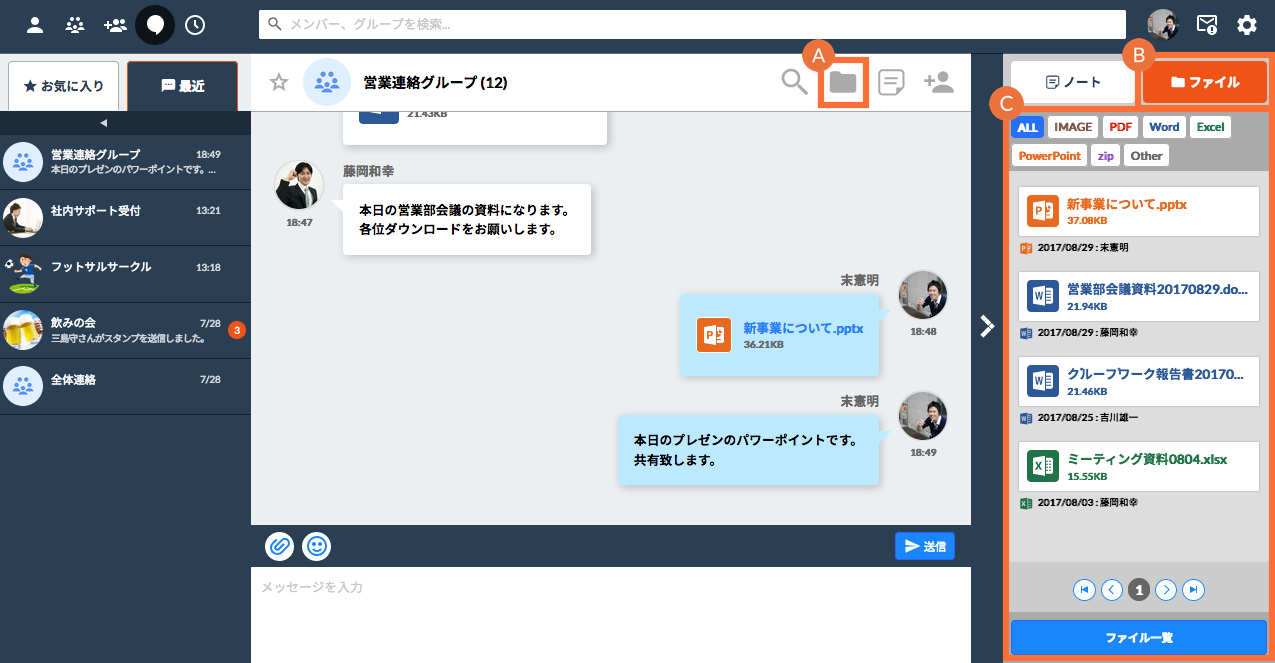Select the PDF file filter

click(1120, 127)
